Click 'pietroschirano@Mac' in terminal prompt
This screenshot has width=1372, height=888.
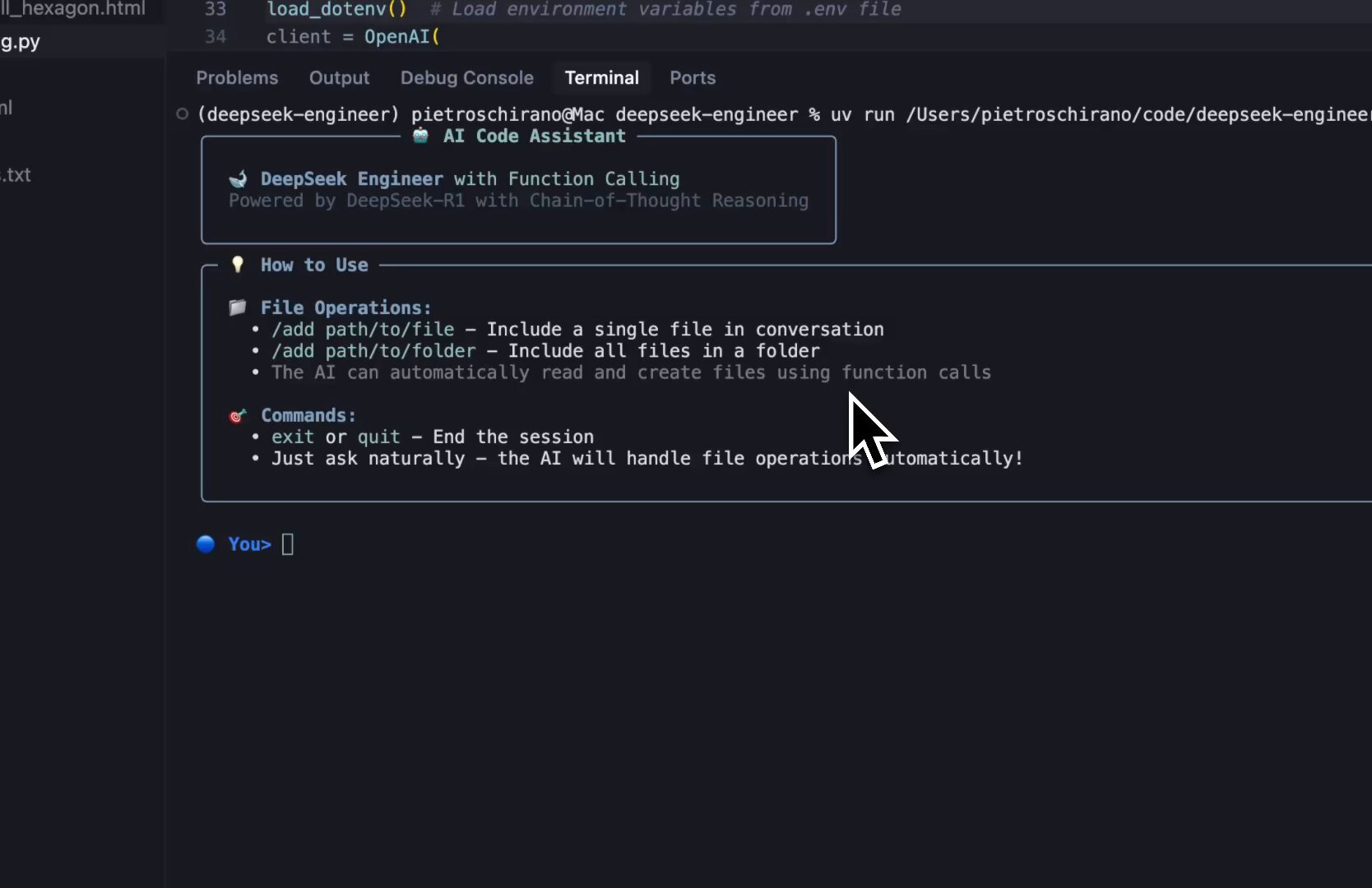pyautogui.click(x=508, y=114)
